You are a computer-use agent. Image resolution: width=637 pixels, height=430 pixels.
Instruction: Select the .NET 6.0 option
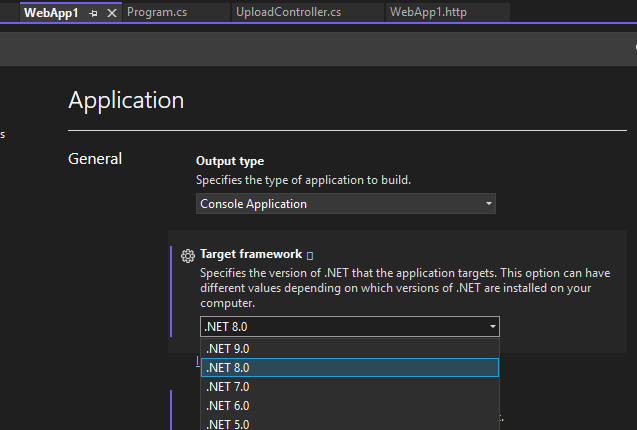coord(227,406)
